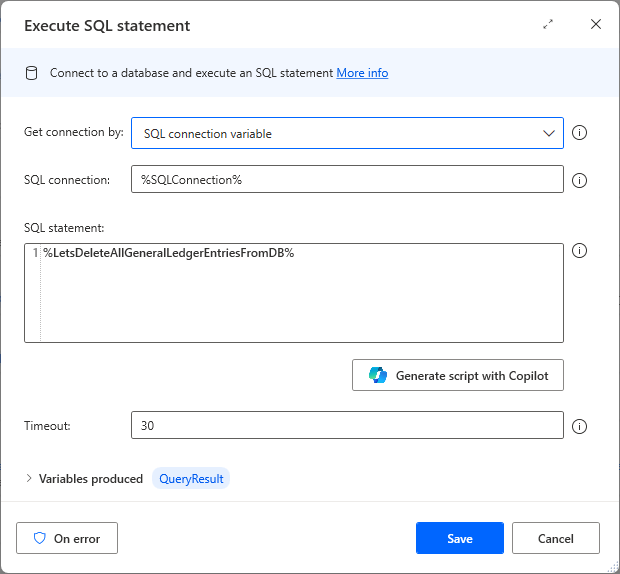Click the database icon in info banner
The width and height of the screenshot is (620, 574).
point(32,73)
